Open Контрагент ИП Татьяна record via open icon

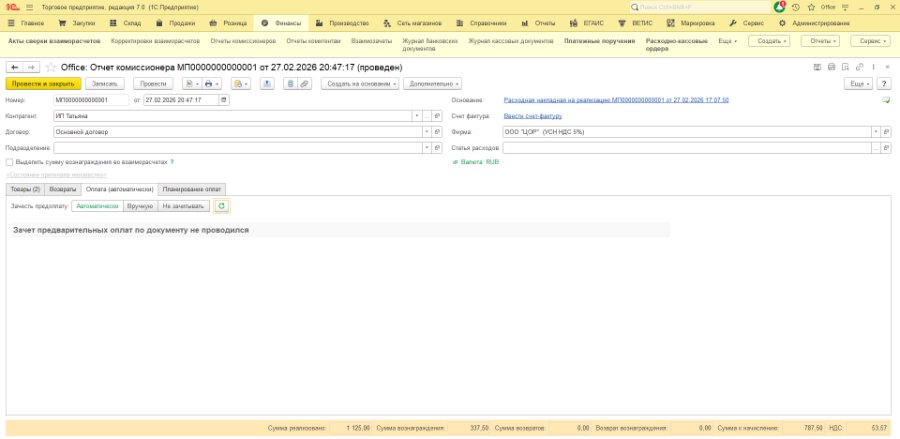coord(437,116)
